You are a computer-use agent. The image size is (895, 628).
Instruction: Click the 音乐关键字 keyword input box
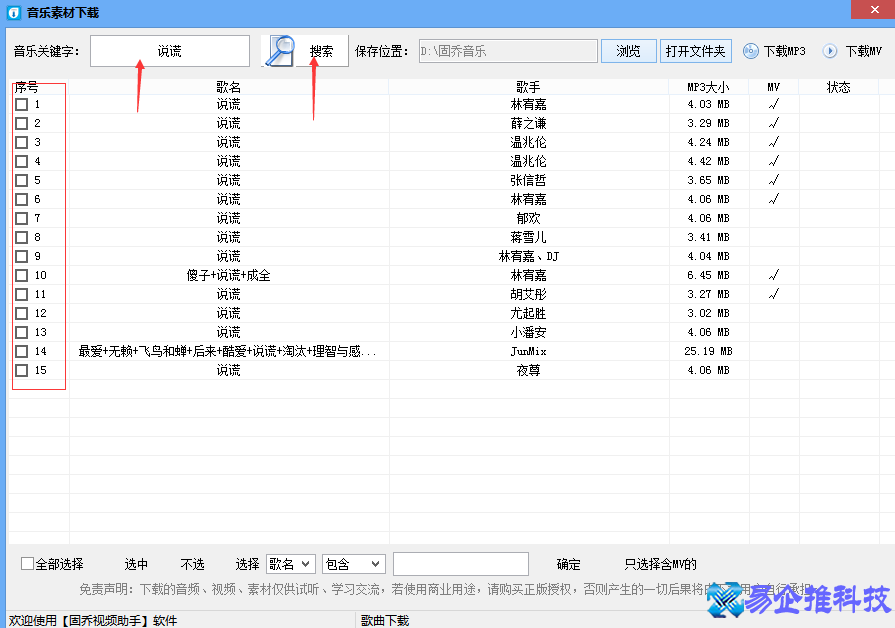click(169, 50)
